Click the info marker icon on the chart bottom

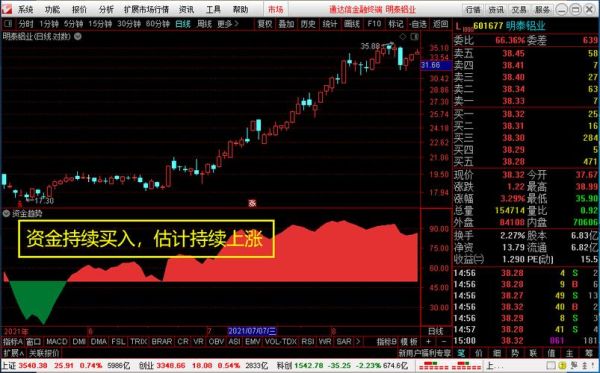252,203
